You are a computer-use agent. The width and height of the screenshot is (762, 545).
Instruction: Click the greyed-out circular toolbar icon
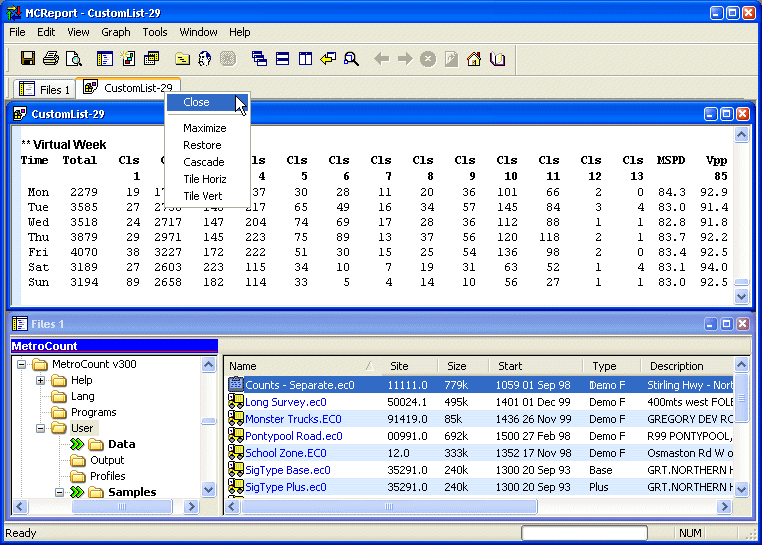[227, 59]
